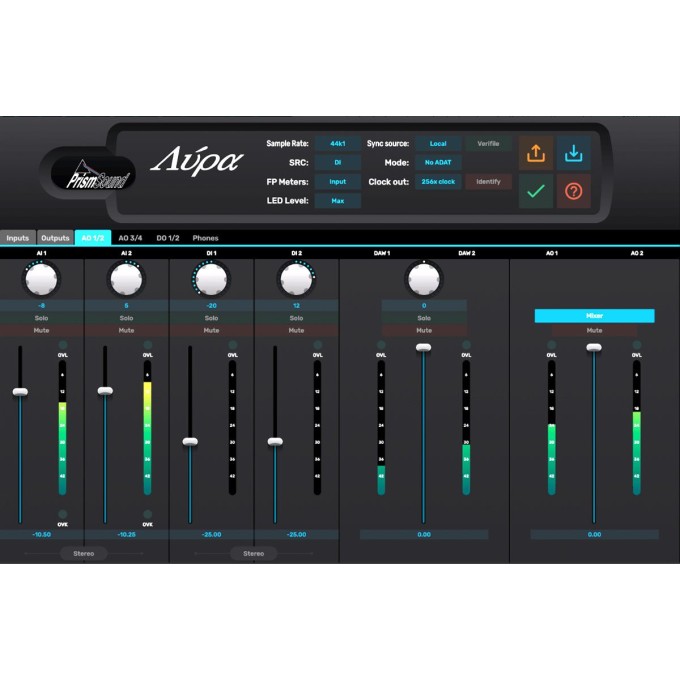Viewport: 680px width, 680px height.
Task: Select the AO 1/2 mixer tab
Action: coord(93,238)
